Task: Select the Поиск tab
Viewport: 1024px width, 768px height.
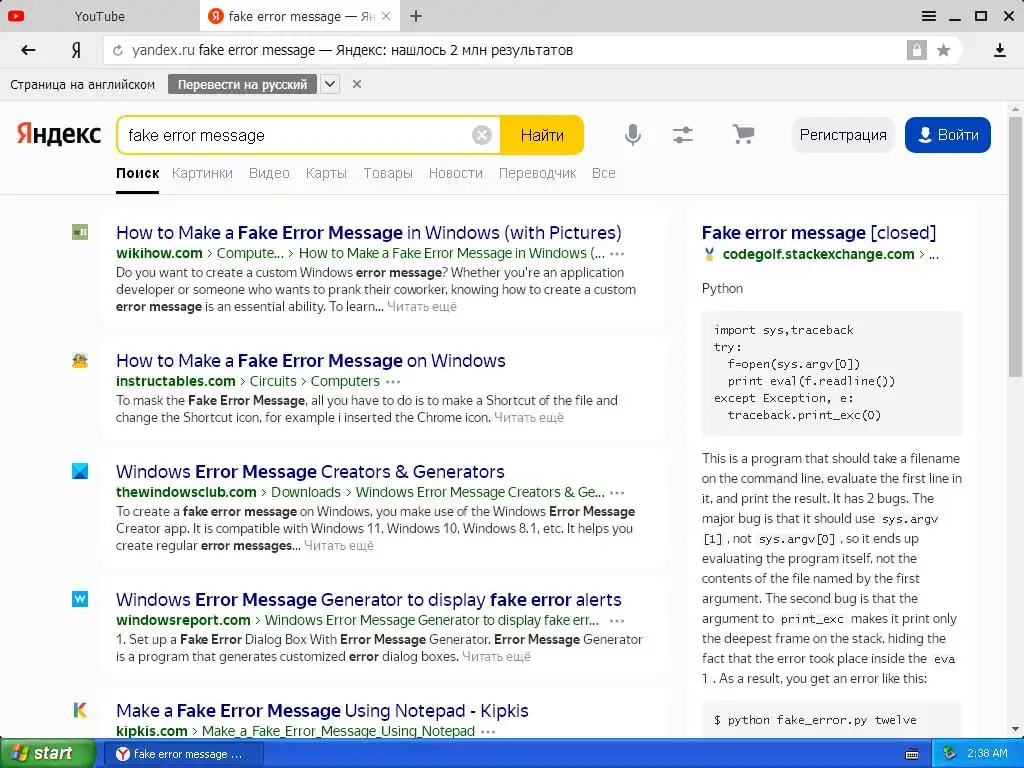Action: 138,173
